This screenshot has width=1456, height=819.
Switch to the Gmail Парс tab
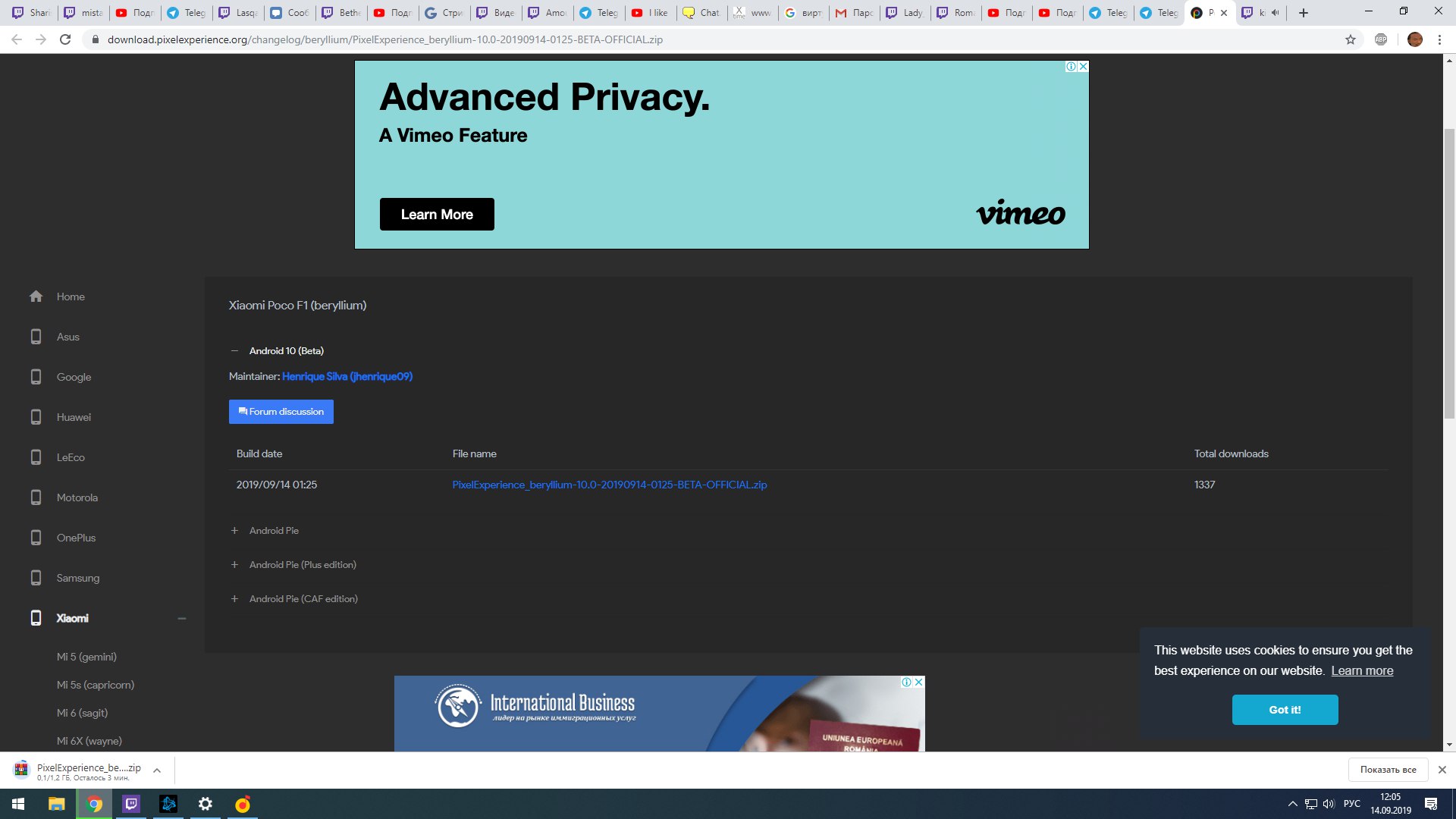(855, 13)
